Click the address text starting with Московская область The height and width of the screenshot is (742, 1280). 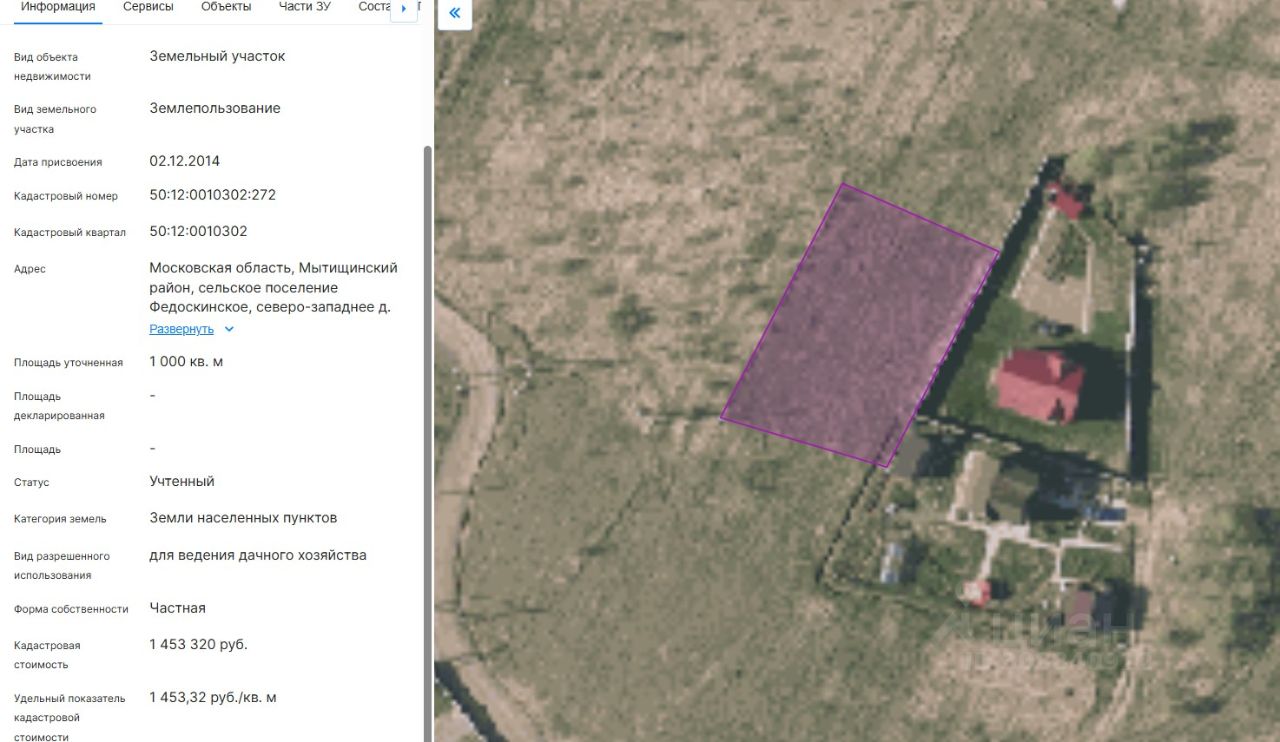274,287
